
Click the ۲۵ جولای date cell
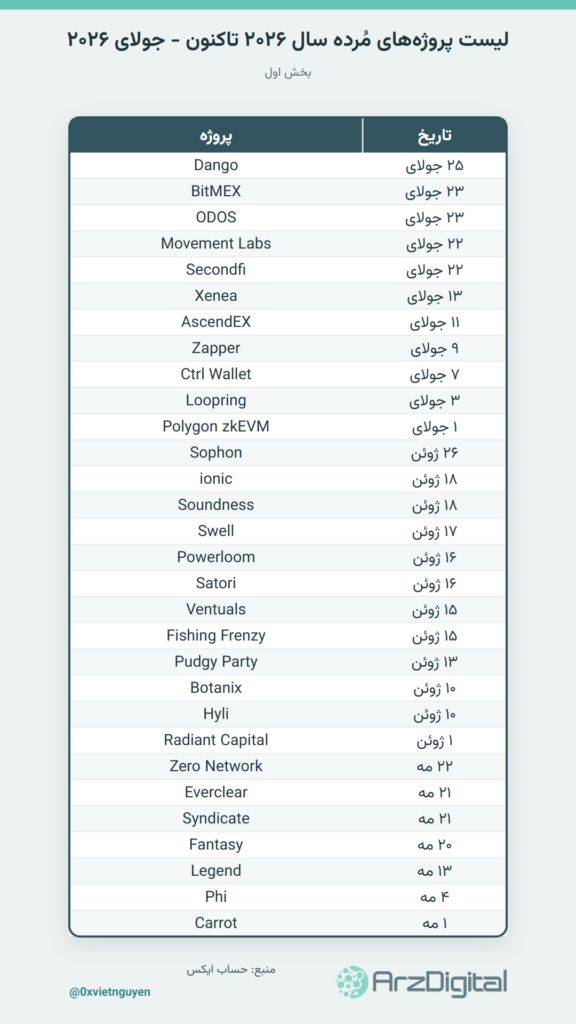[435, 166]
